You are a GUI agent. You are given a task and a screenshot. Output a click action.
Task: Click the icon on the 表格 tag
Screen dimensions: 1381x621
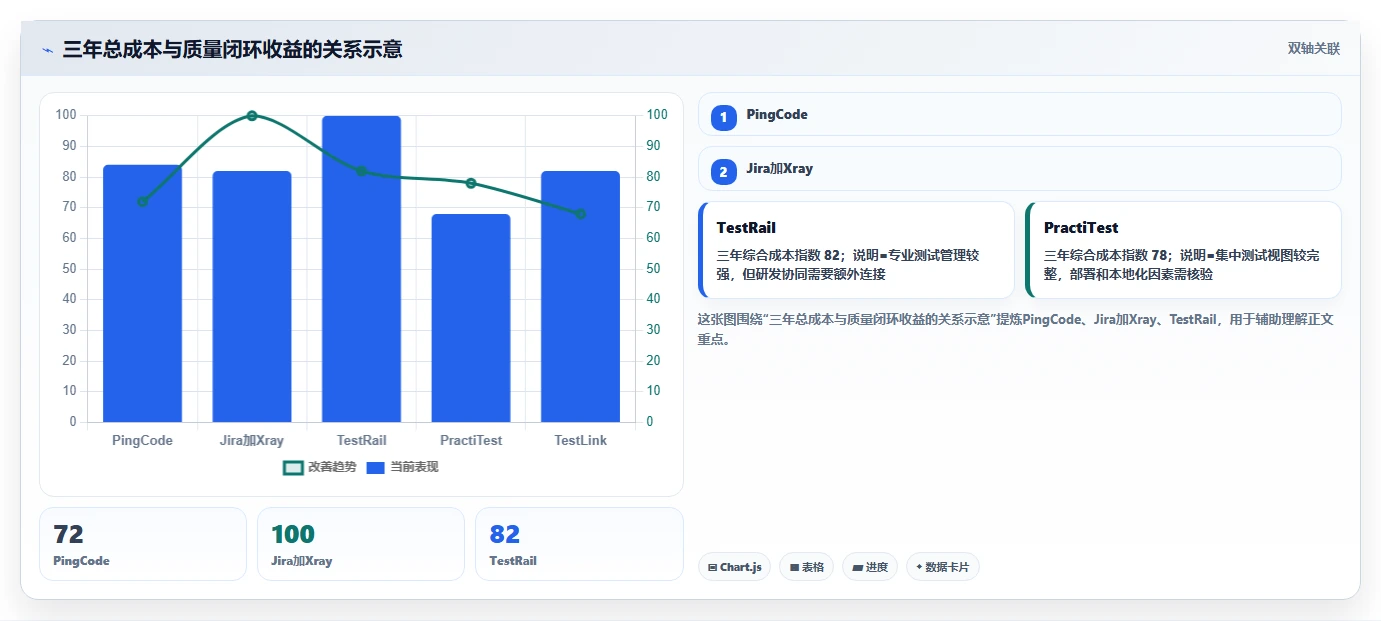click(794, 567)
